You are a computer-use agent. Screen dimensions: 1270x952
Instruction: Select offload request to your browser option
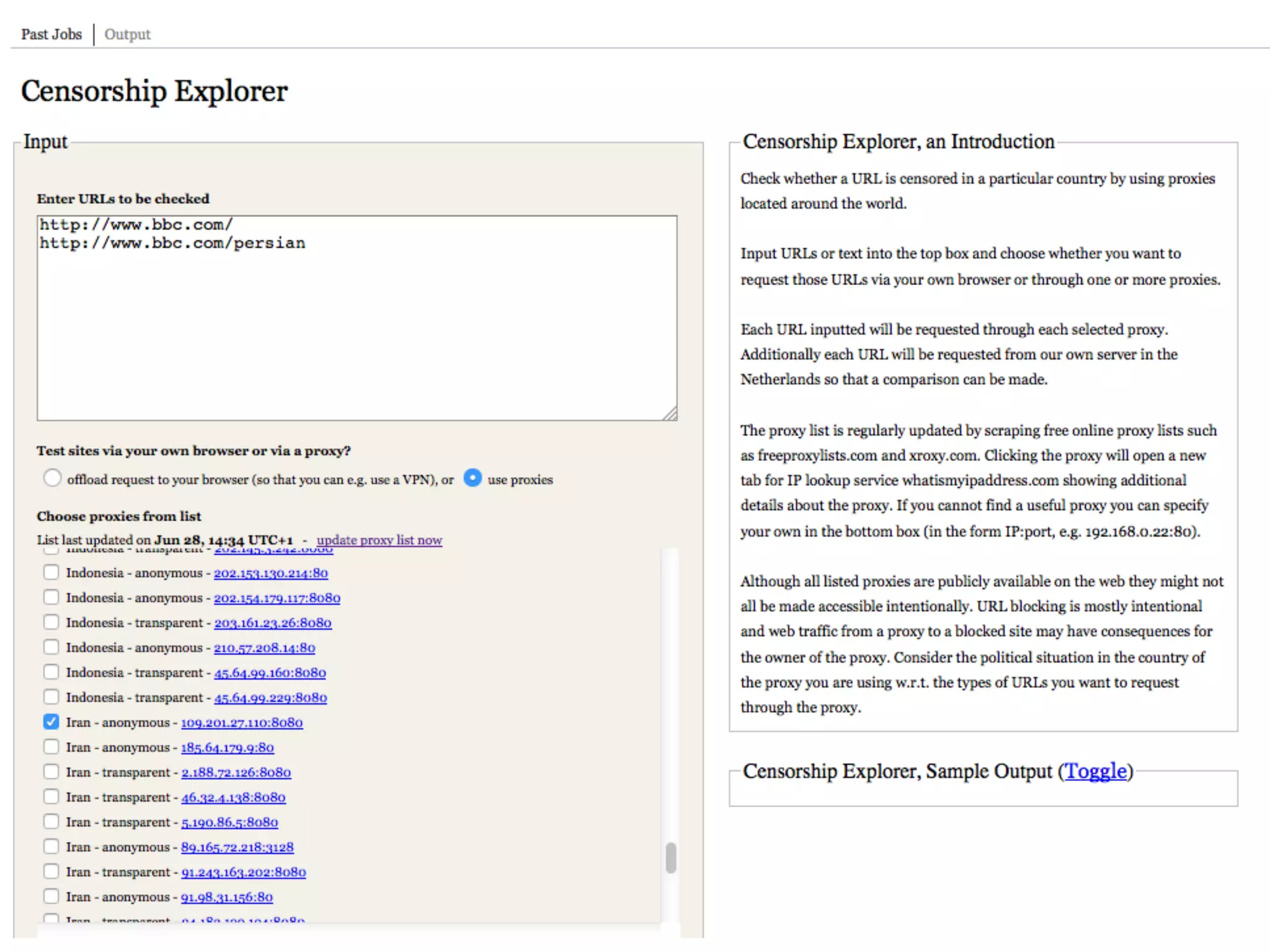[53, 478]
